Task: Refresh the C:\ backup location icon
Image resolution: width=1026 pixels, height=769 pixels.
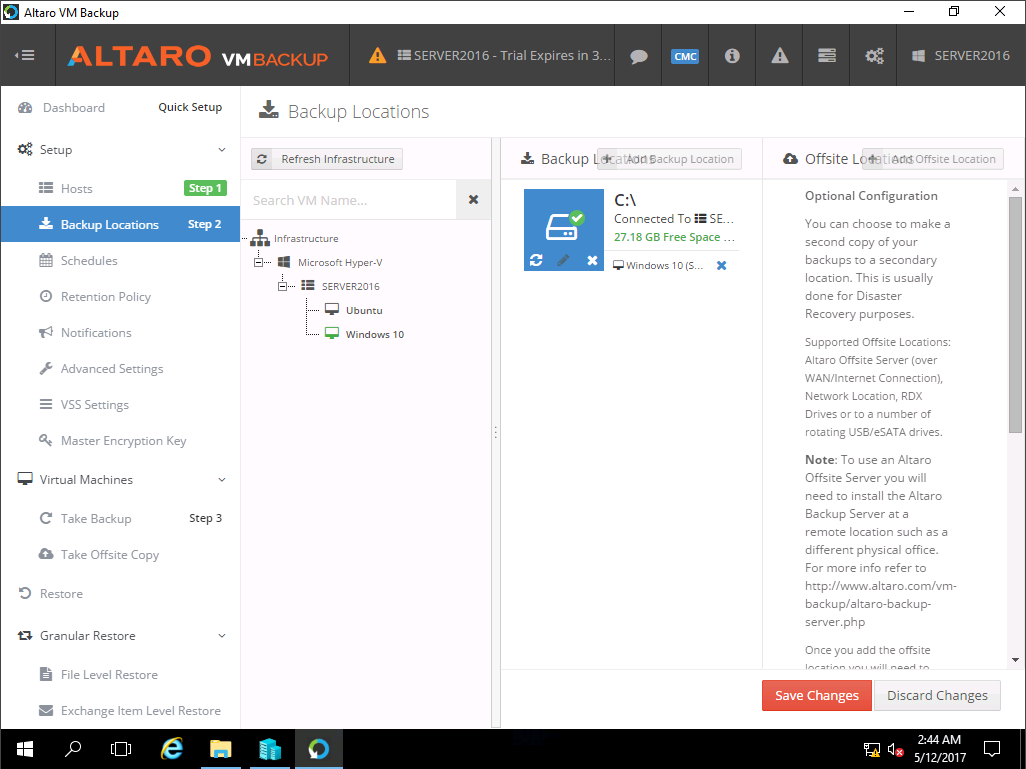Action: pos(536,260)
